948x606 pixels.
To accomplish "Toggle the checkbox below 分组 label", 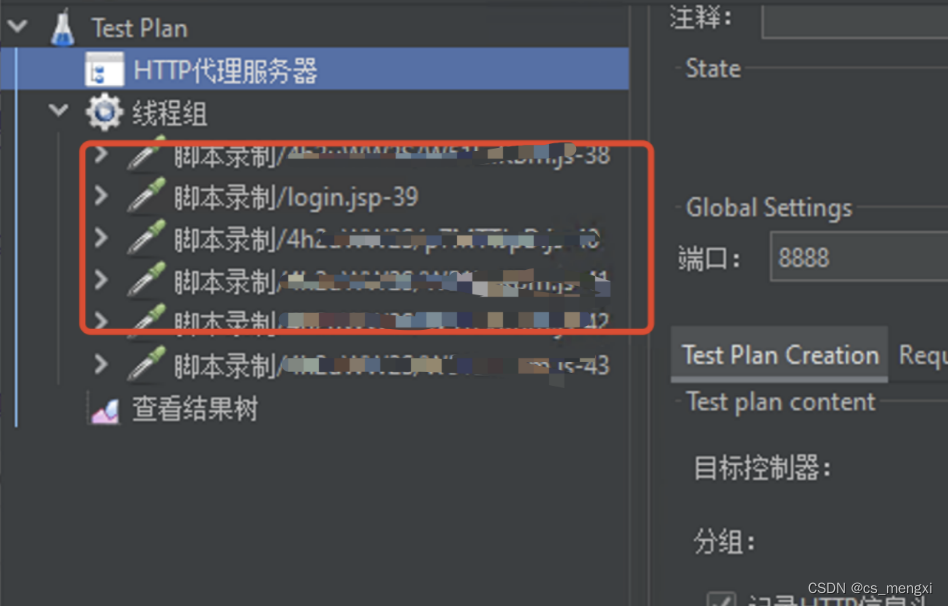I will click(721, 599).
